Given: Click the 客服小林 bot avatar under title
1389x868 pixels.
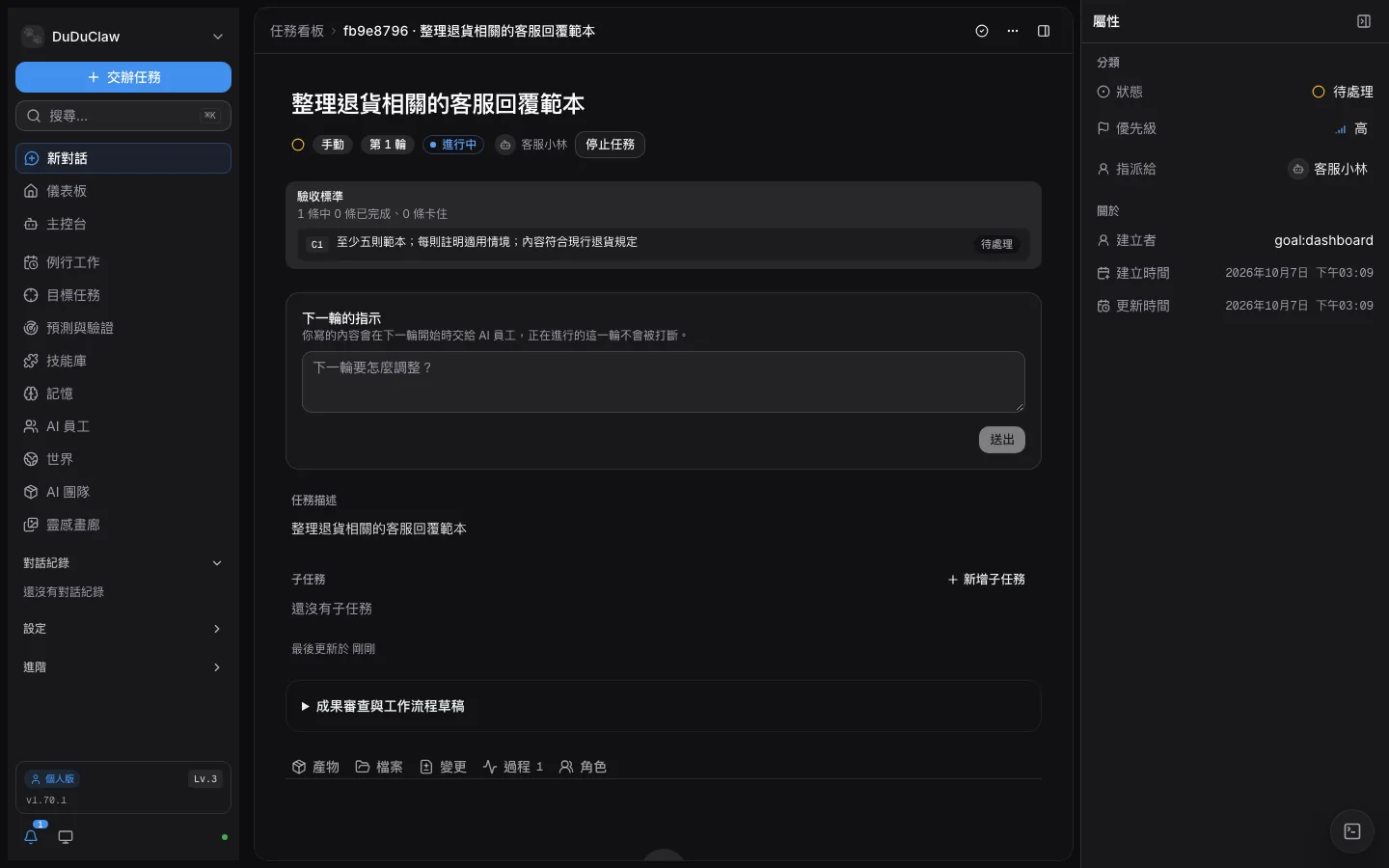Looking at the screenshot, I should 505,145.
